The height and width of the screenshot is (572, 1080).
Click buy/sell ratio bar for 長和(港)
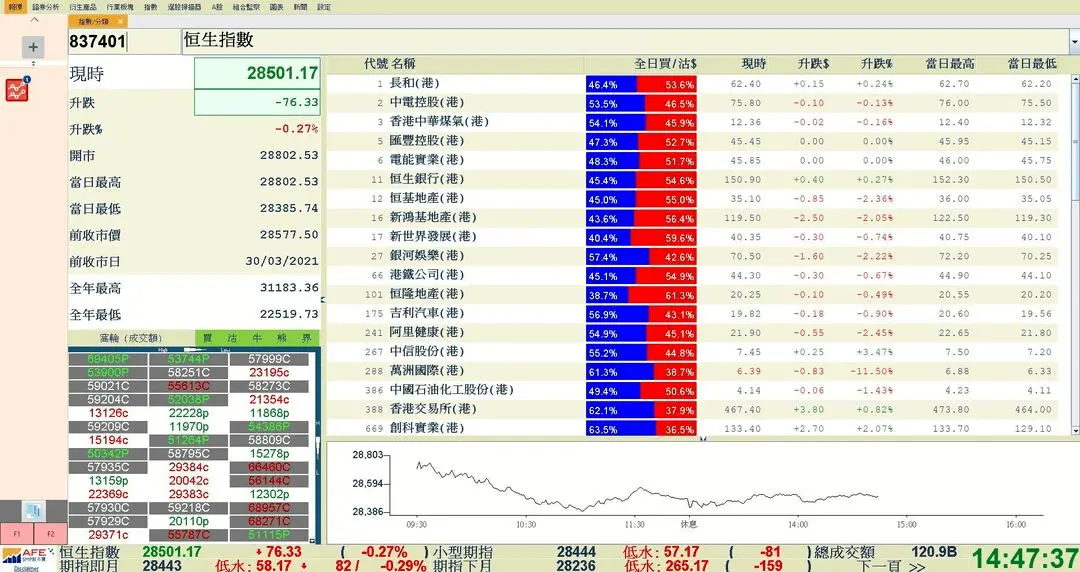click(x=640, y=85)
